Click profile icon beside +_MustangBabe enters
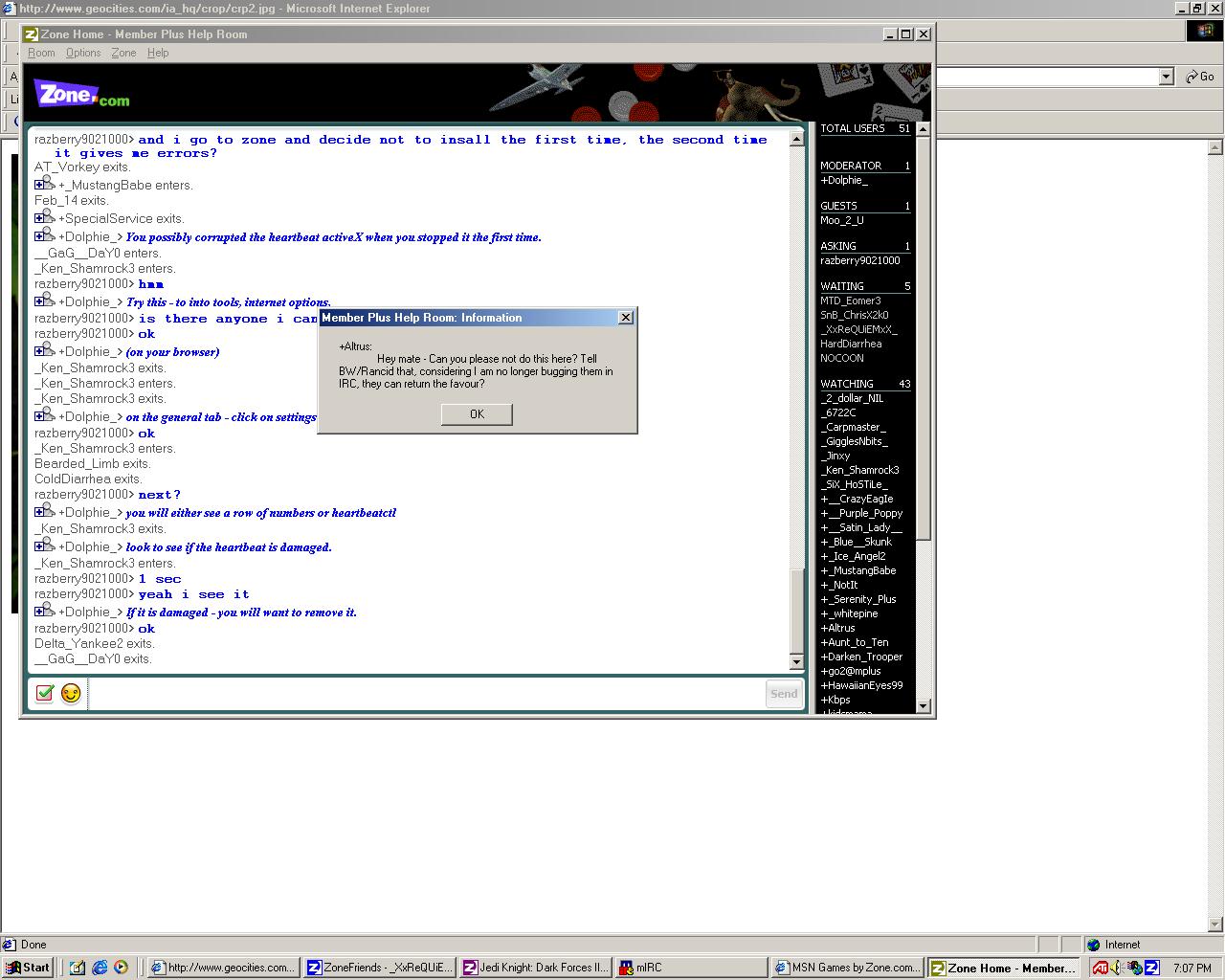Image resolution: width=1225 pixels, height=980 pixels. (45, 184)
